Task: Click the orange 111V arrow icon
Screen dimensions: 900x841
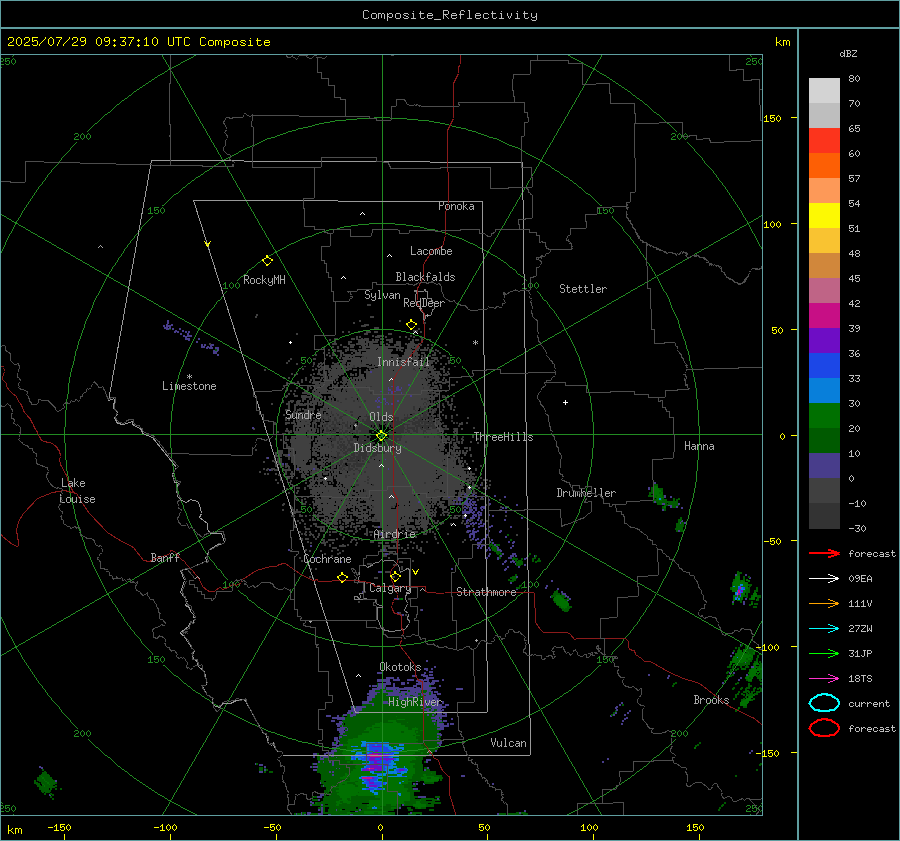Action: click(824, 603)
